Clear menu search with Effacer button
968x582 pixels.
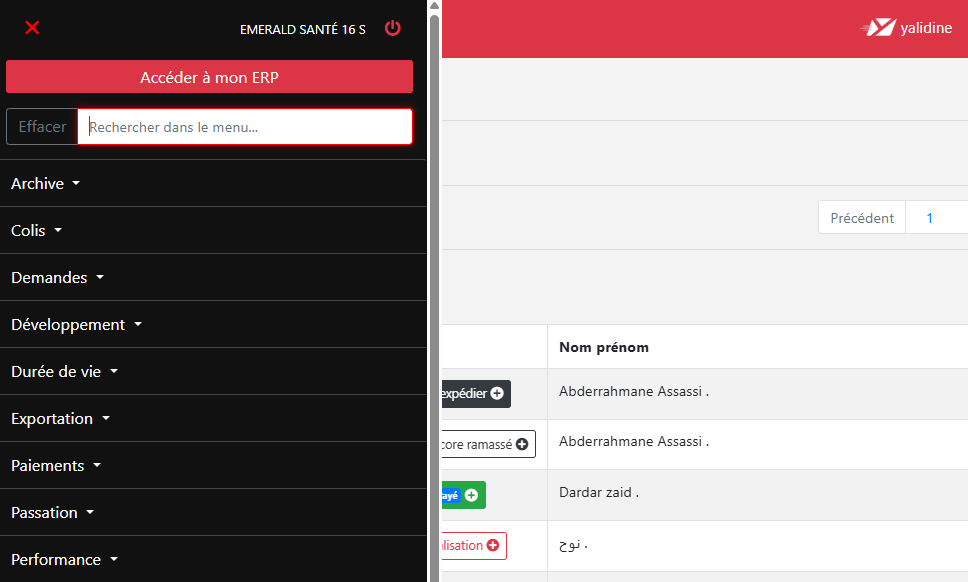[42, 127]
